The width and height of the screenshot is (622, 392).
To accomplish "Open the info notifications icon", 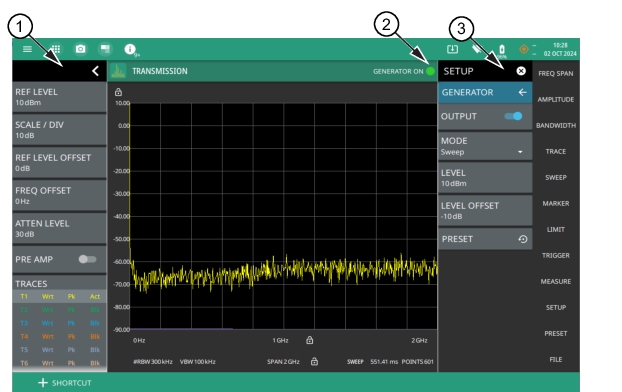I will point(130,49).
